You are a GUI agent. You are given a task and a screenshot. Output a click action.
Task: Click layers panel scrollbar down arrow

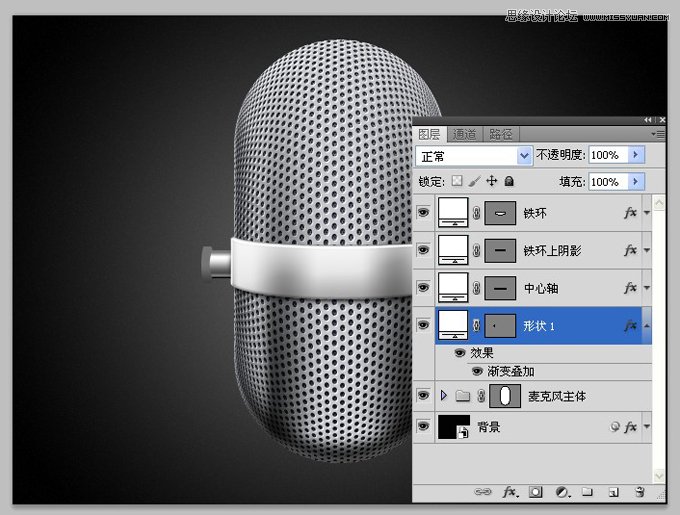tap(659, 476)
